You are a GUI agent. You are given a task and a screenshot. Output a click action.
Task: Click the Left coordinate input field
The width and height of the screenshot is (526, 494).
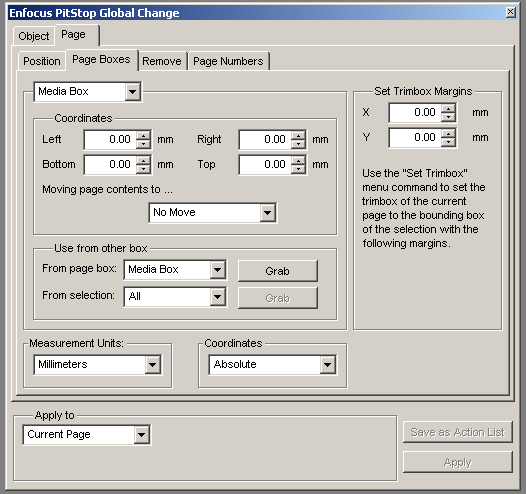click(x=111, y=140)
